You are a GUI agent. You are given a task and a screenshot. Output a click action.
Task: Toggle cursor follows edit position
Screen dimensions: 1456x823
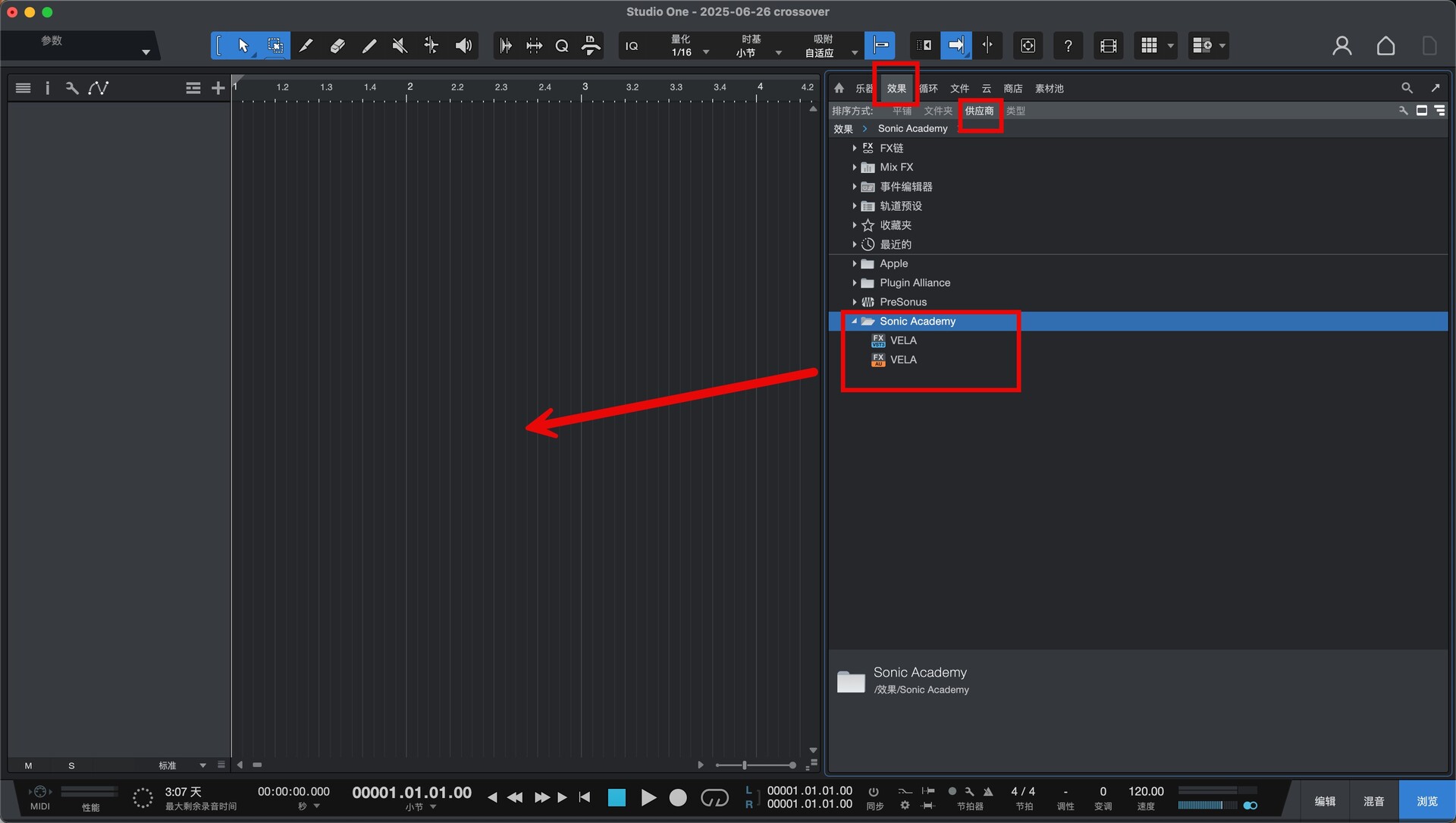987,46
